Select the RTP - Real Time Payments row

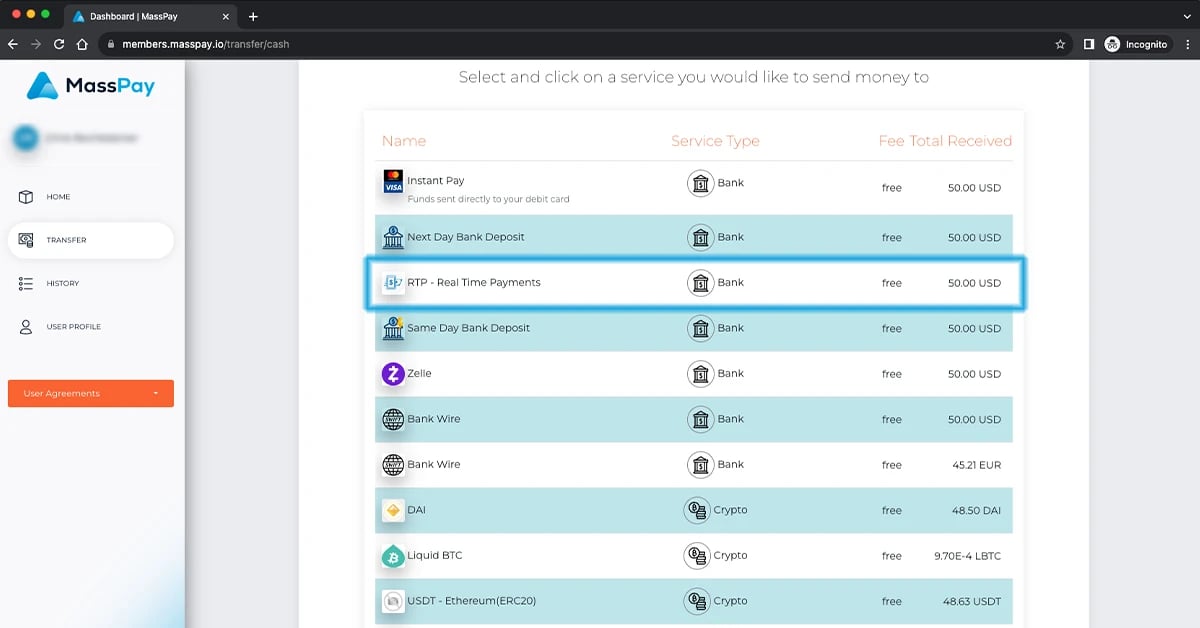click(x=600, y=283)
